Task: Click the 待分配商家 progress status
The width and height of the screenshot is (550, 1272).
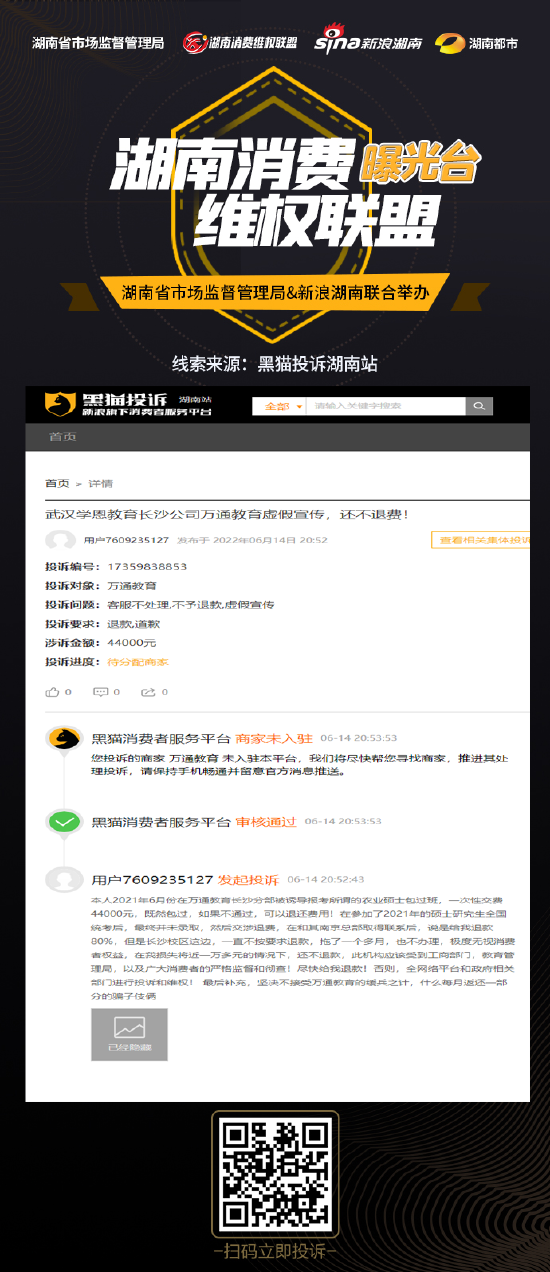Action: tap(138, 662)
